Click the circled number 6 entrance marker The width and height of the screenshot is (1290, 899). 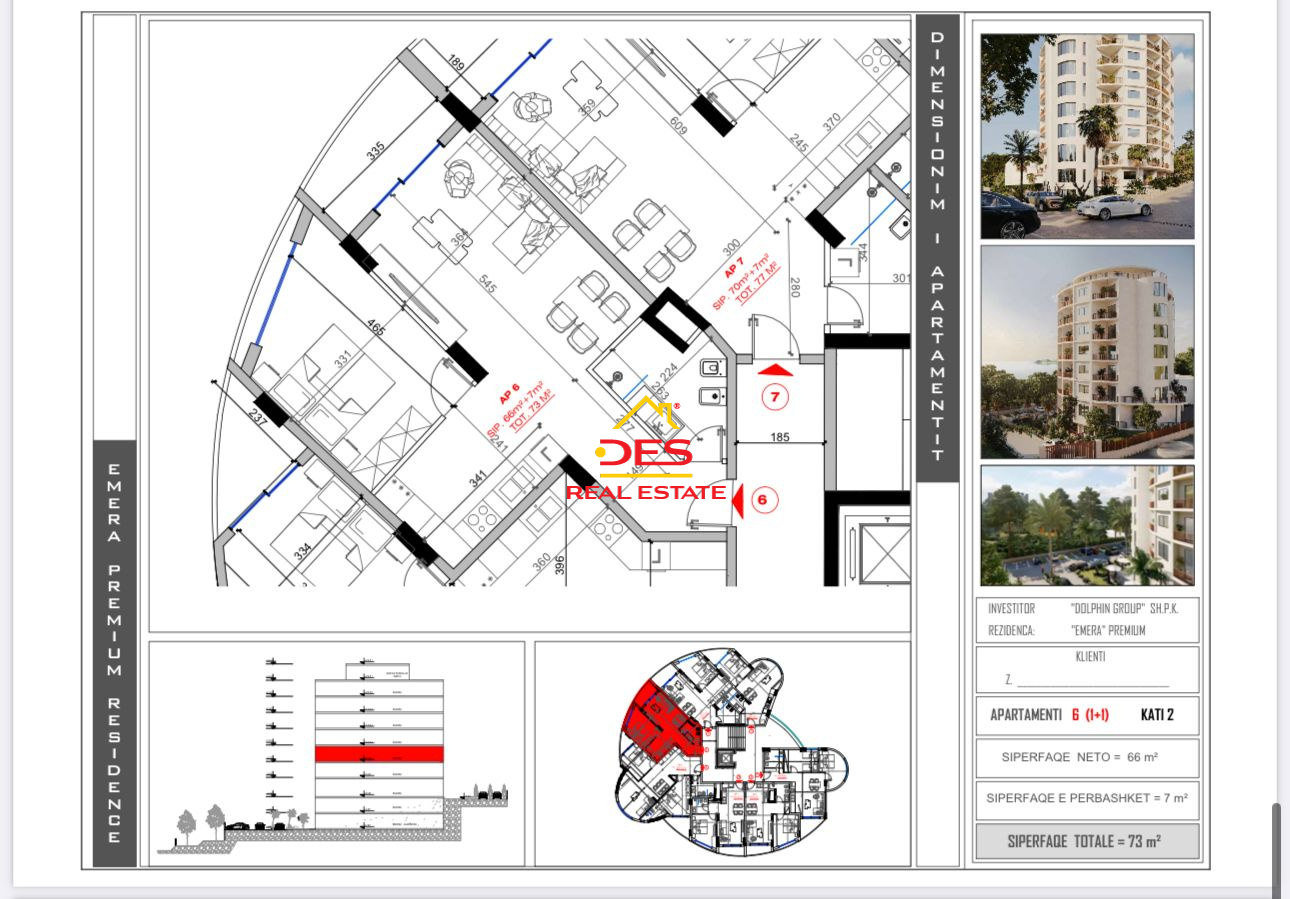[x=765, y=500]
